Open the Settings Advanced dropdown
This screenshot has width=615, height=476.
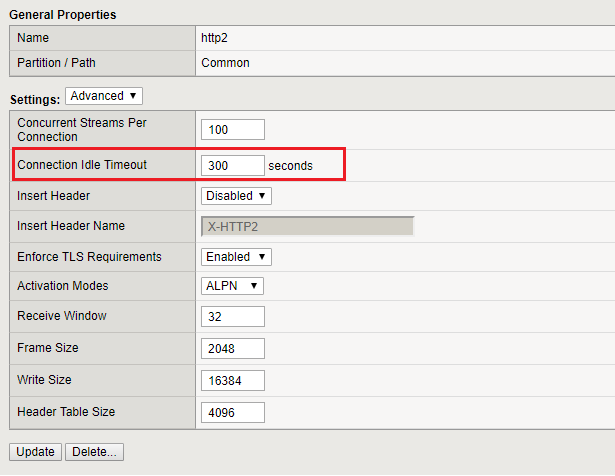click(x=104, y=96)
